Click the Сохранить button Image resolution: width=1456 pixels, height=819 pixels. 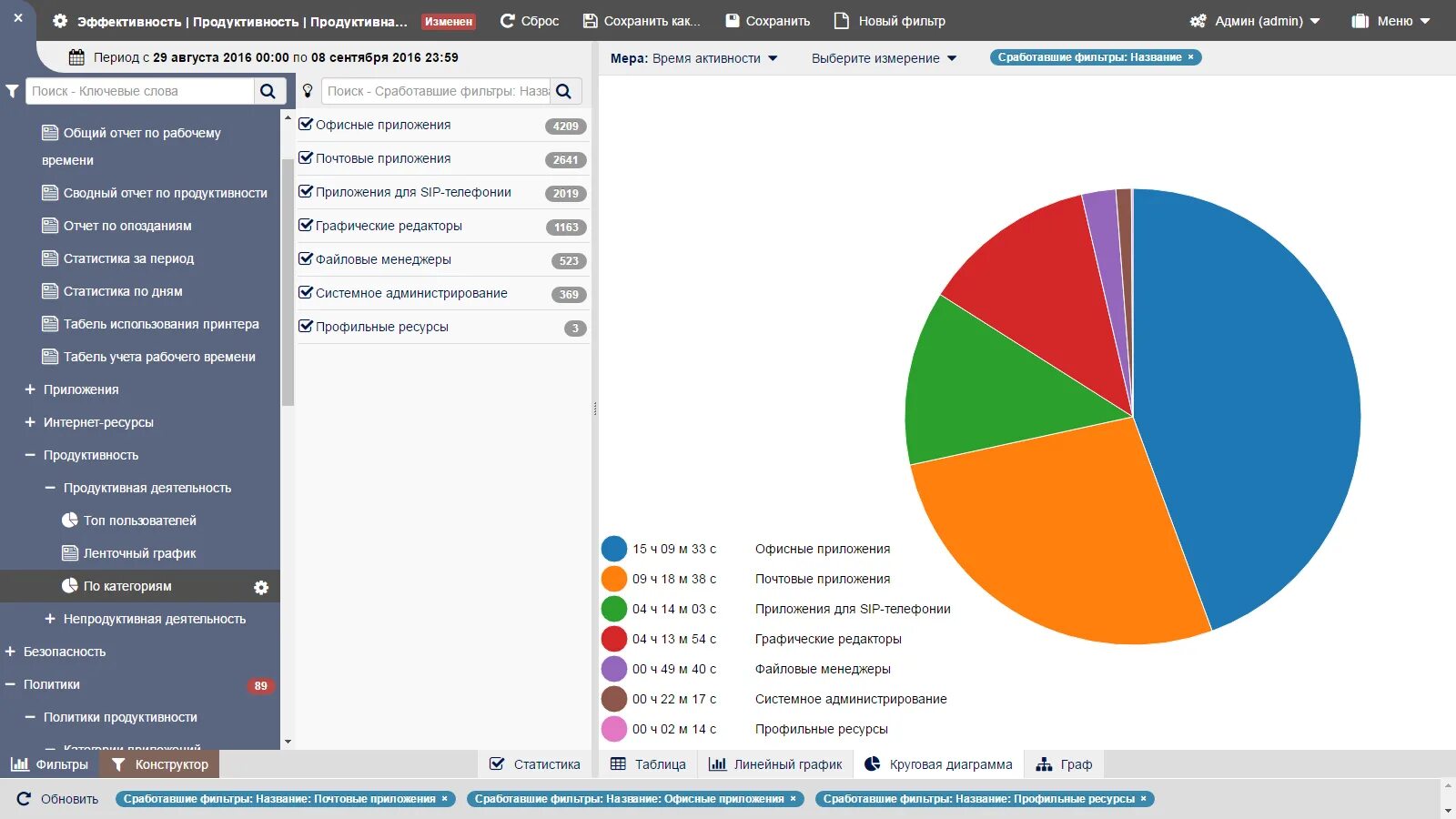[768, 20]
